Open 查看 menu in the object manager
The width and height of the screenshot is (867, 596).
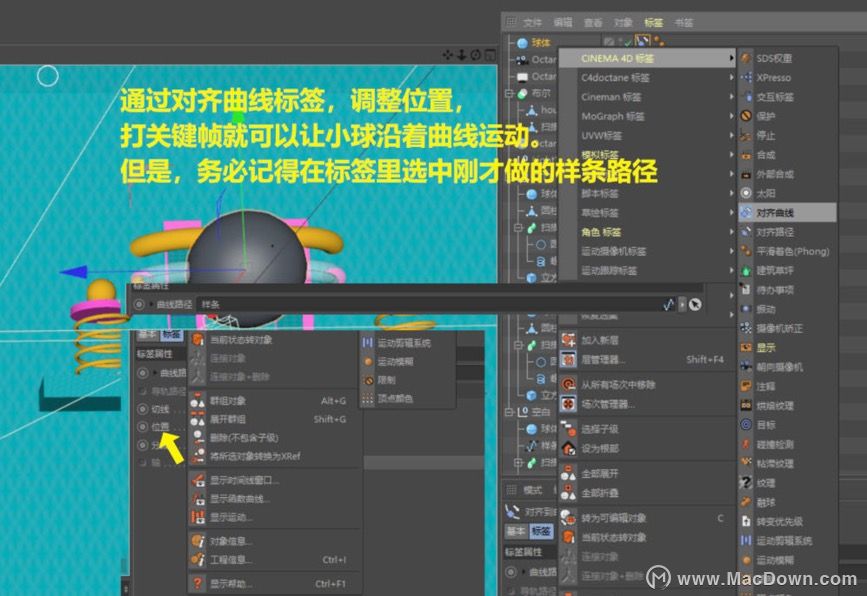593,23
